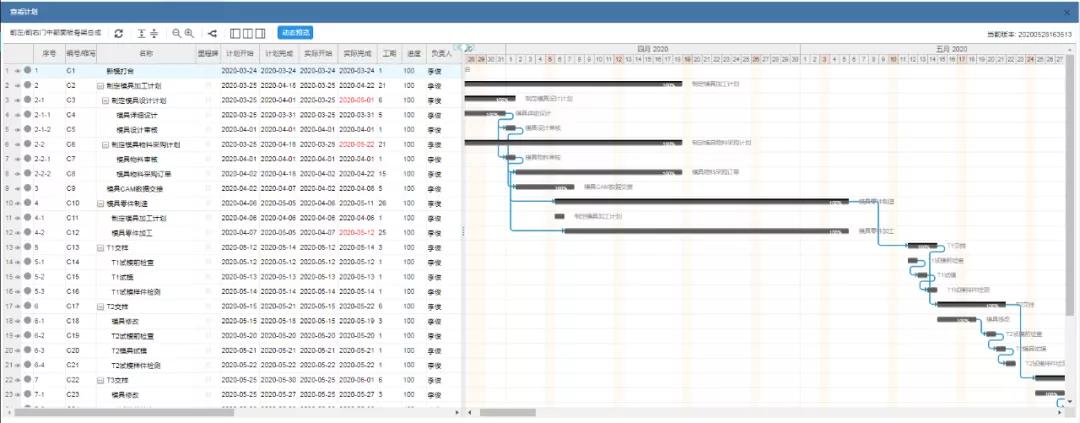Zoom in the Gantt timeline
The image size is (1080, 423).
[189, 33]
